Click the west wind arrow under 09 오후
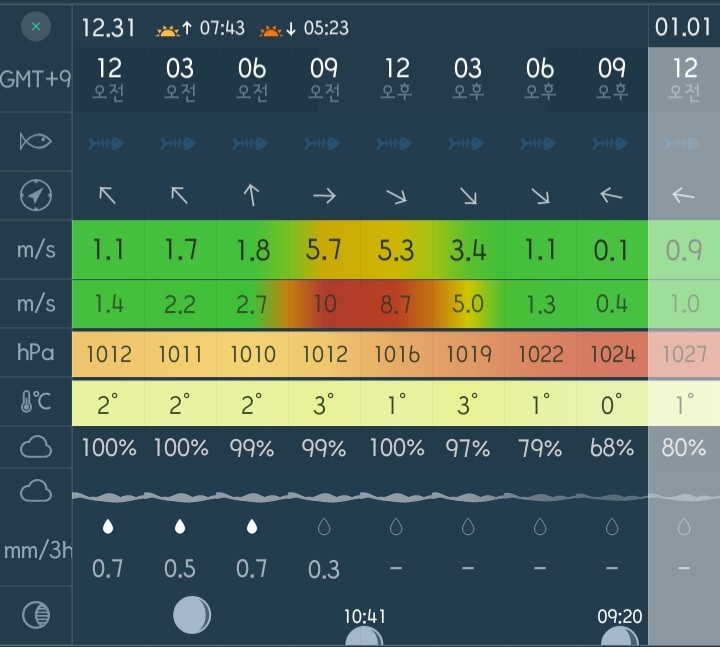 point(611,195)
